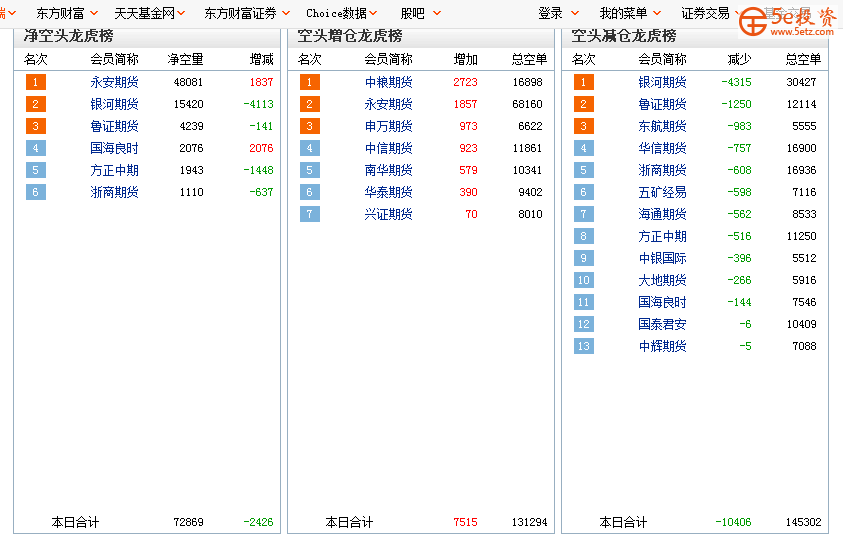Image resolution: width=843 pixels, height=548 pixels.
Task: Open 永安期货 in net-short ranking
Action: tap(114, 82)
